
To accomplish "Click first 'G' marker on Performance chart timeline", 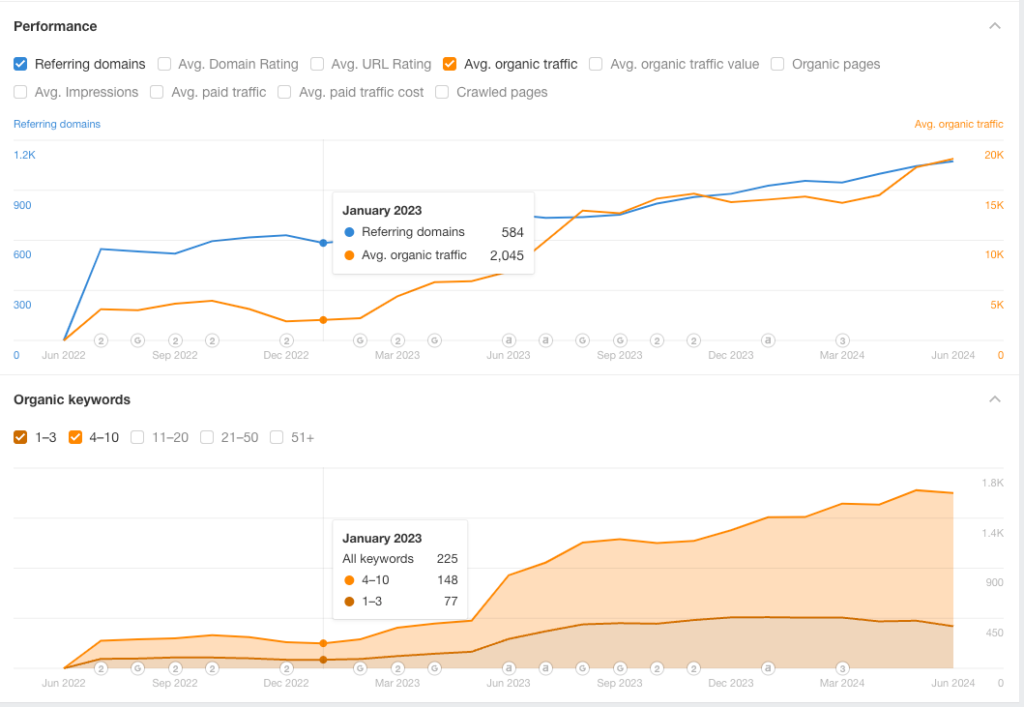I will coord(138,340).
